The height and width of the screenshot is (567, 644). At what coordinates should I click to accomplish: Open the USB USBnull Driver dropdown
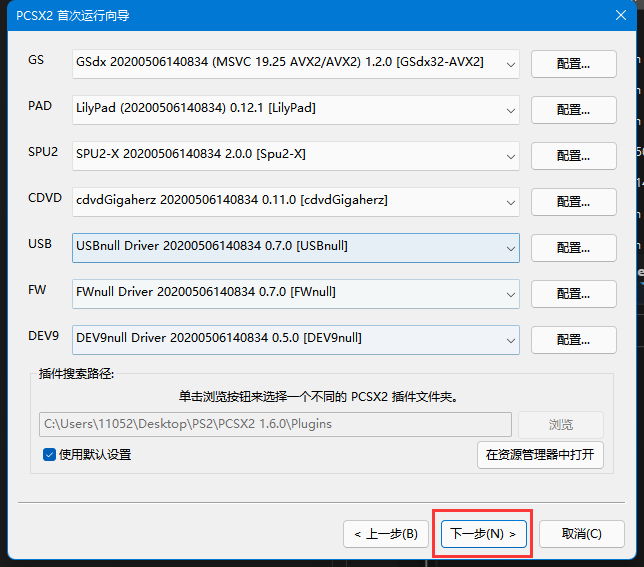click(x=296, y=248)
